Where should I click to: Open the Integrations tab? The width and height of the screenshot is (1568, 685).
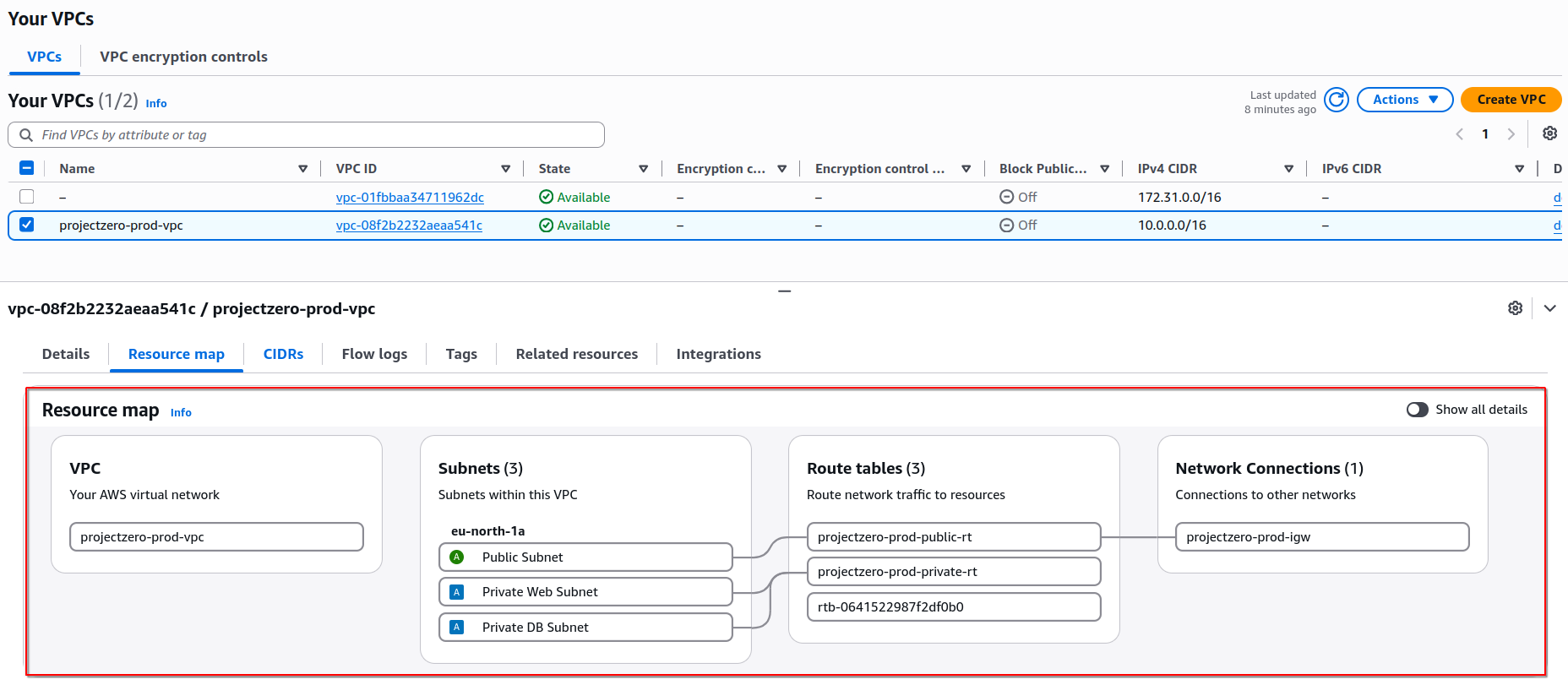(719, 354)
